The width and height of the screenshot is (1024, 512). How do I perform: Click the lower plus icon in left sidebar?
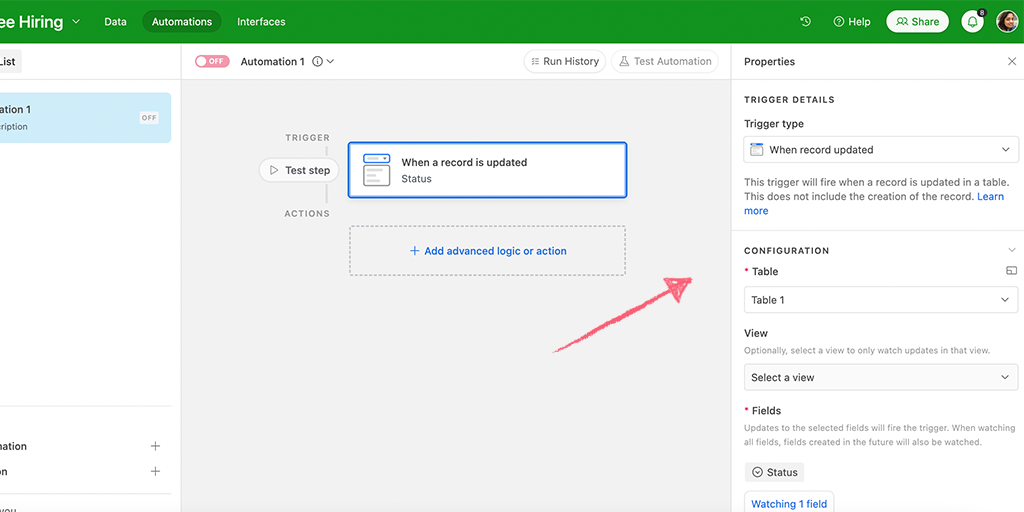(x=155, y=471)
